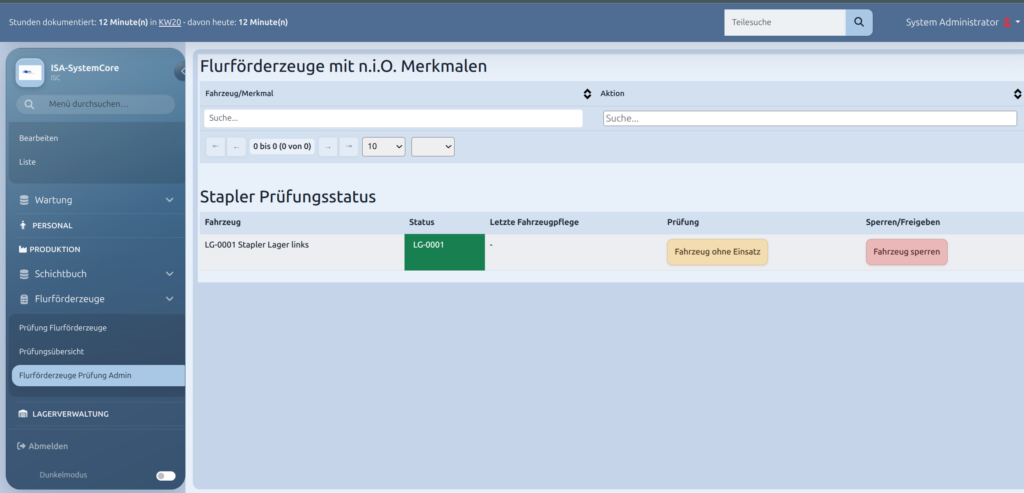This screenshot has height=493, width=1024.
Task: Go to previous page of table
Action: pos(236,147)
